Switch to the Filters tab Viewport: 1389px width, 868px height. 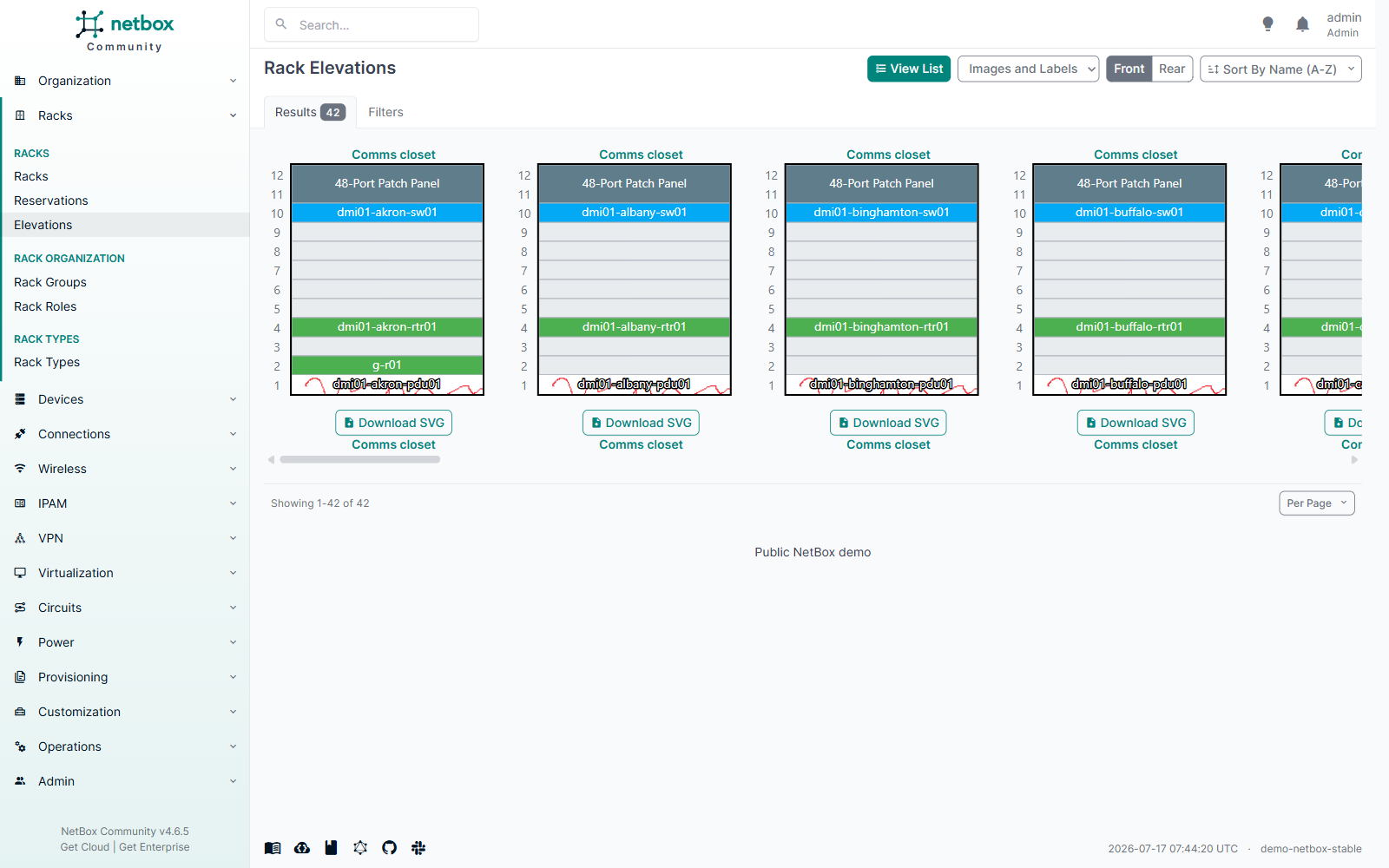click(385, 112)
